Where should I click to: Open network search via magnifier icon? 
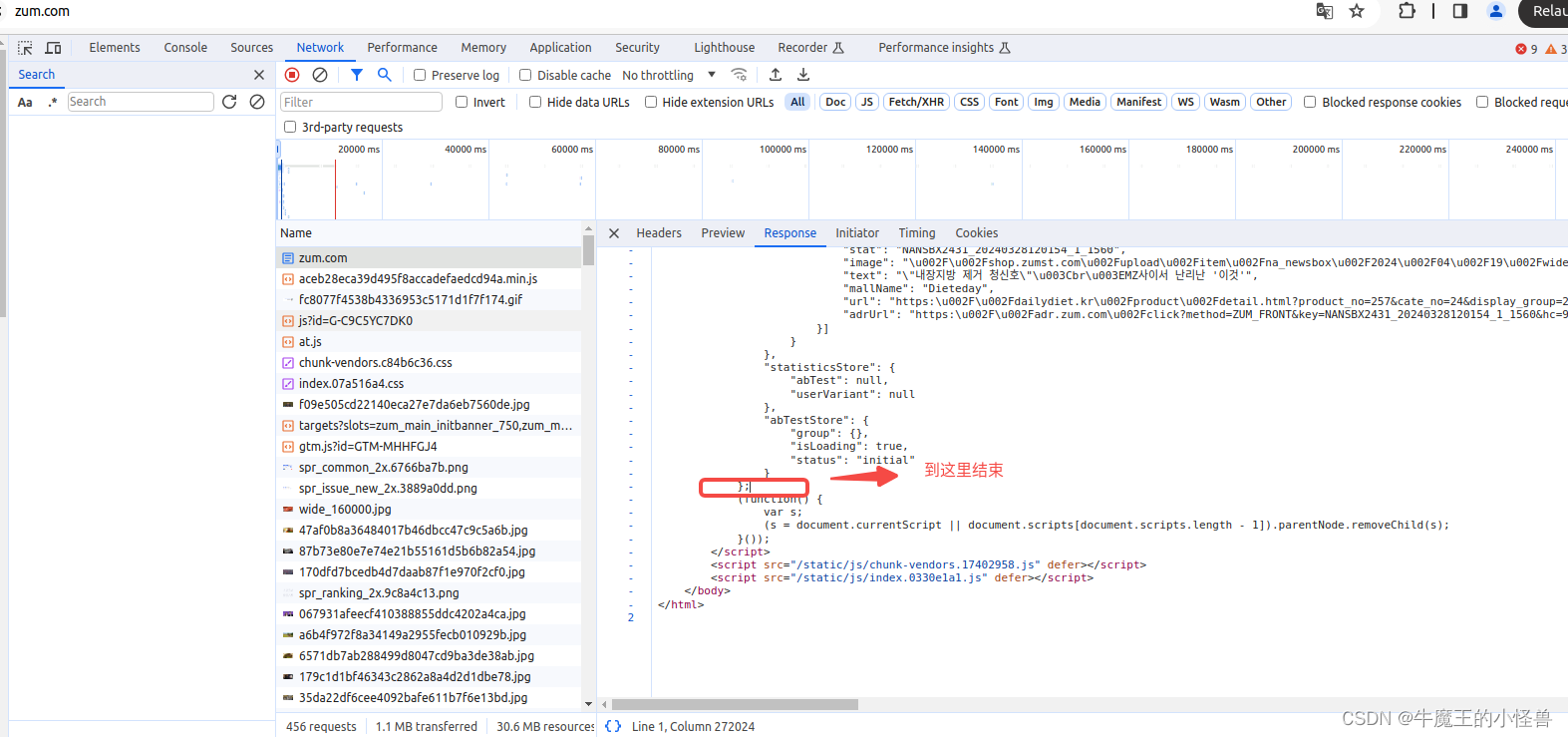(x=385, y=75)
